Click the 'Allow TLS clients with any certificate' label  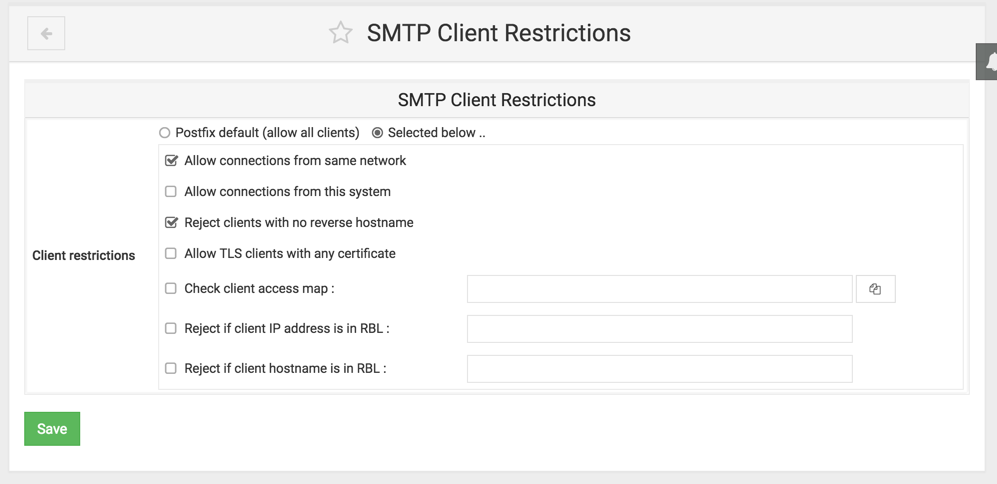290,254
